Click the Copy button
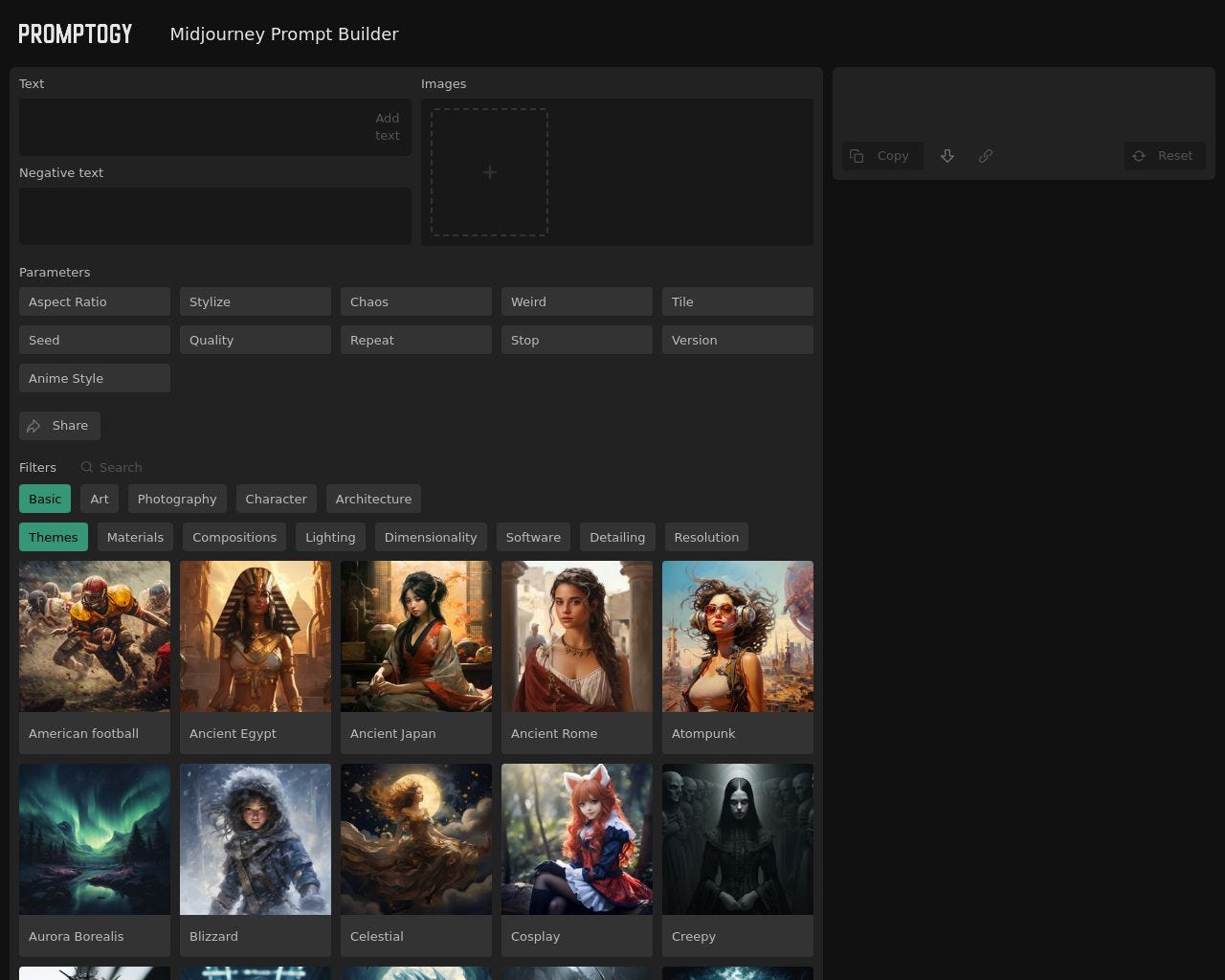The image size is (1225, 980). click(882, 156)
